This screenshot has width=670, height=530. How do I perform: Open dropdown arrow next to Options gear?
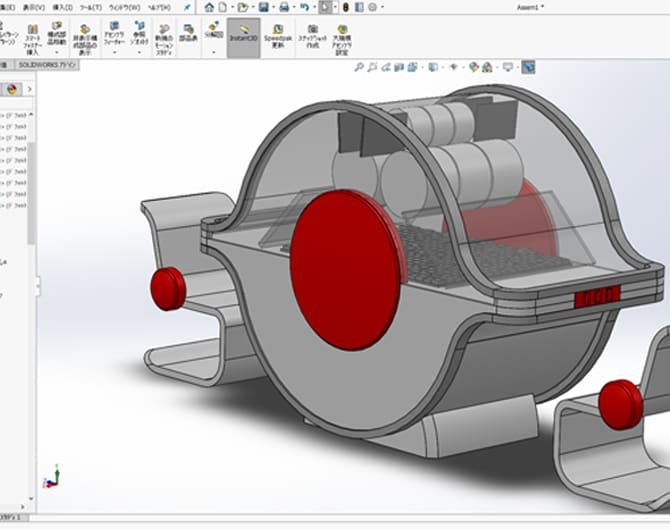pos(382,7)
